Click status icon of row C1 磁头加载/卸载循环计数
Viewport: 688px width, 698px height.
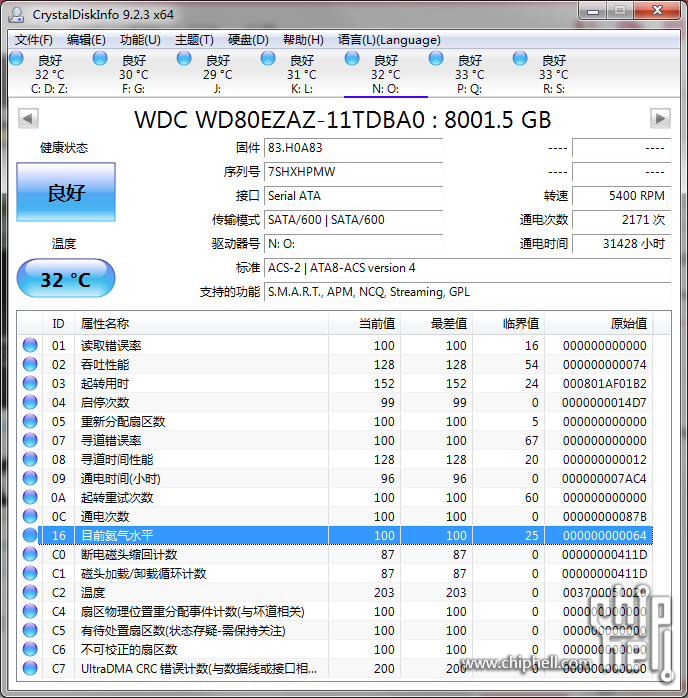pos(30,573)
